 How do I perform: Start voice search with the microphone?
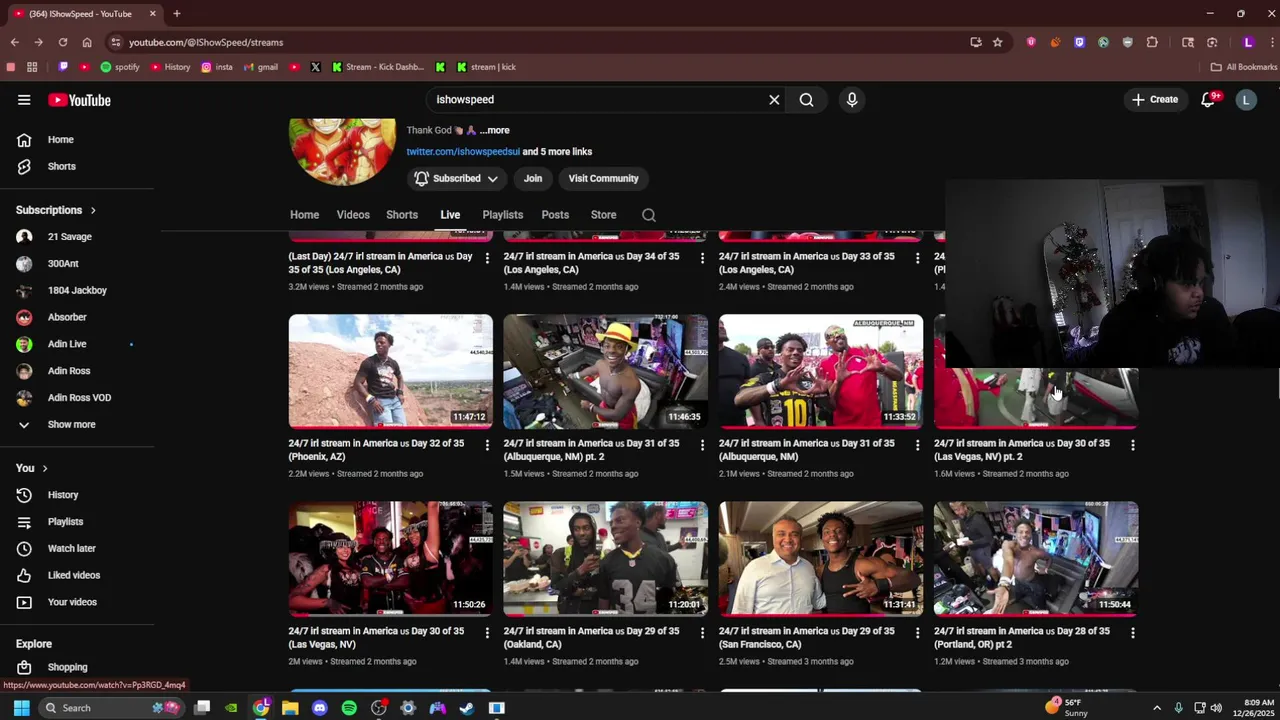coord(852,100)
